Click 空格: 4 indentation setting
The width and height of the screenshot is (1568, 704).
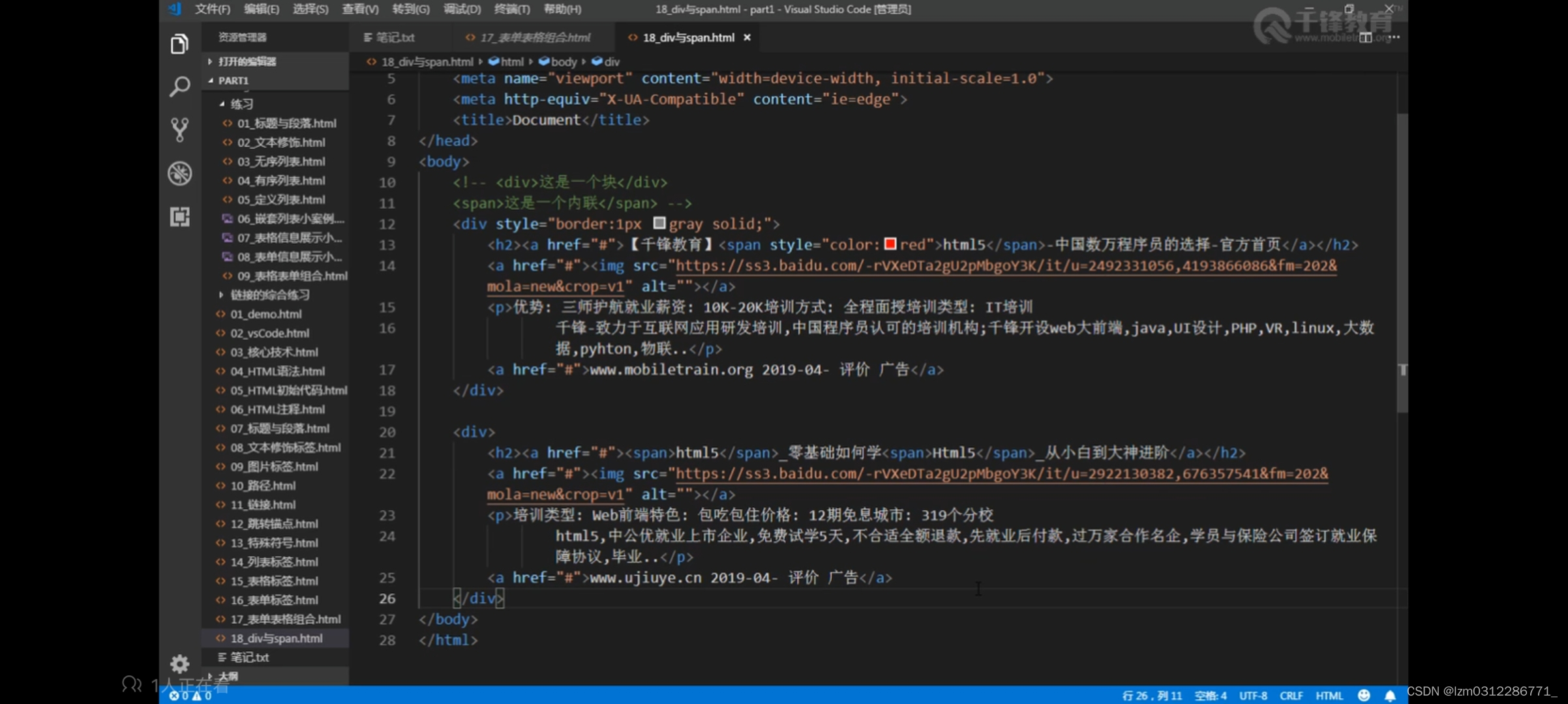(x=1211, y=696)
